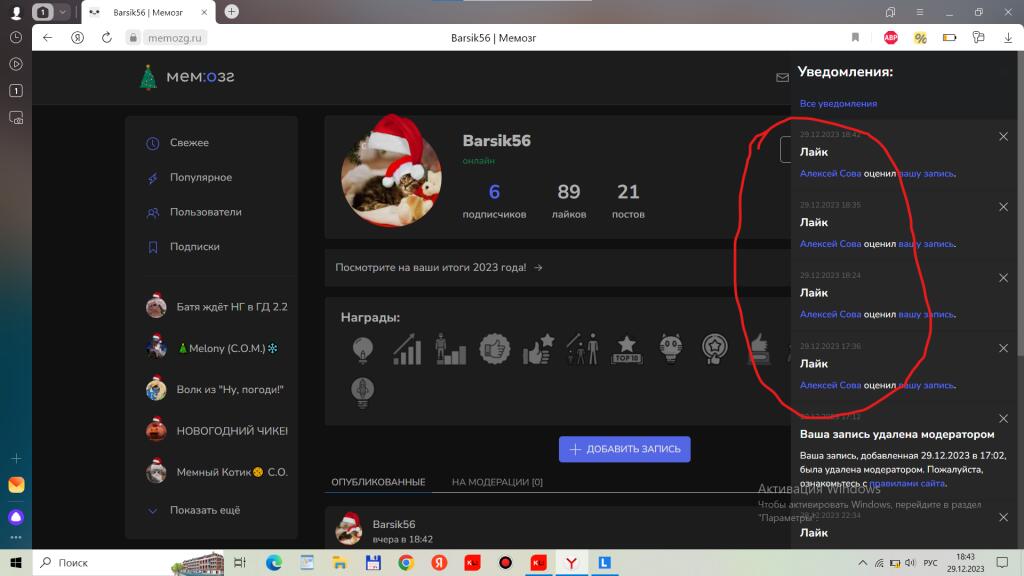Open Google Chrome from the taskbar
Screen dimensions: 1024x576
pyautogui.click(x=406, y=562)
